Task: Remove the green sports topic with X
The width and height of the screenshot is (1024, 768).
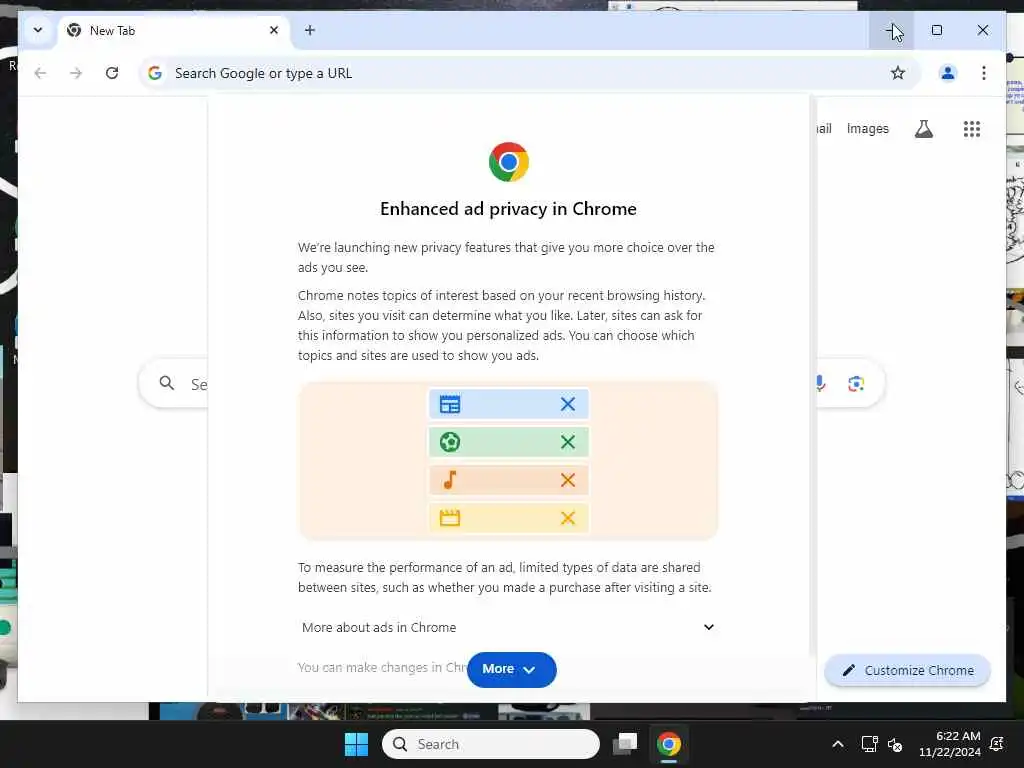Action: [x=568, y=442]
